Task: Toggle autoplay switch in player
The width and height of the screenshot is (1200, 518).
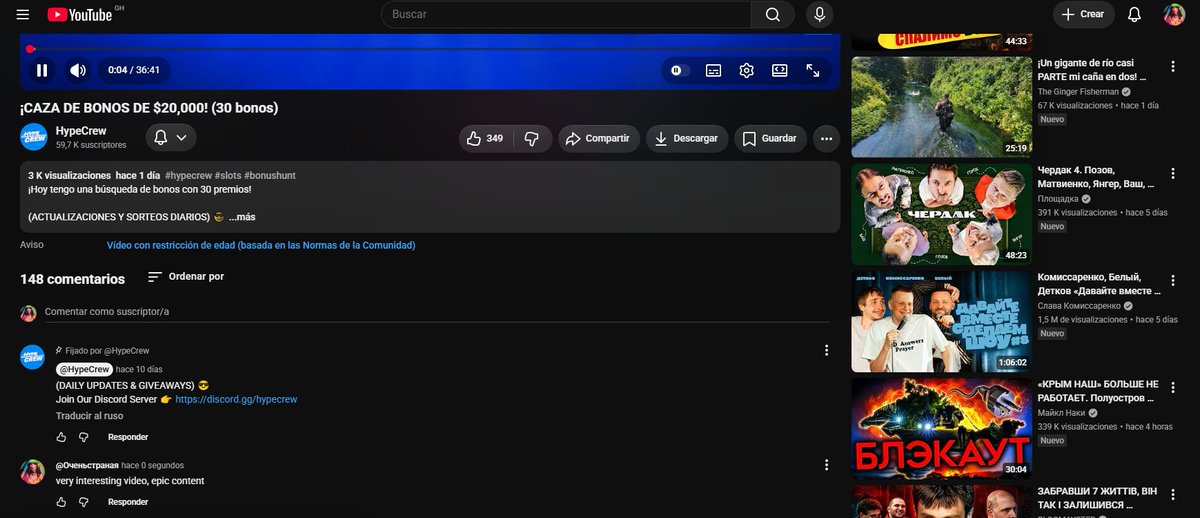Action: pos(680,70)
